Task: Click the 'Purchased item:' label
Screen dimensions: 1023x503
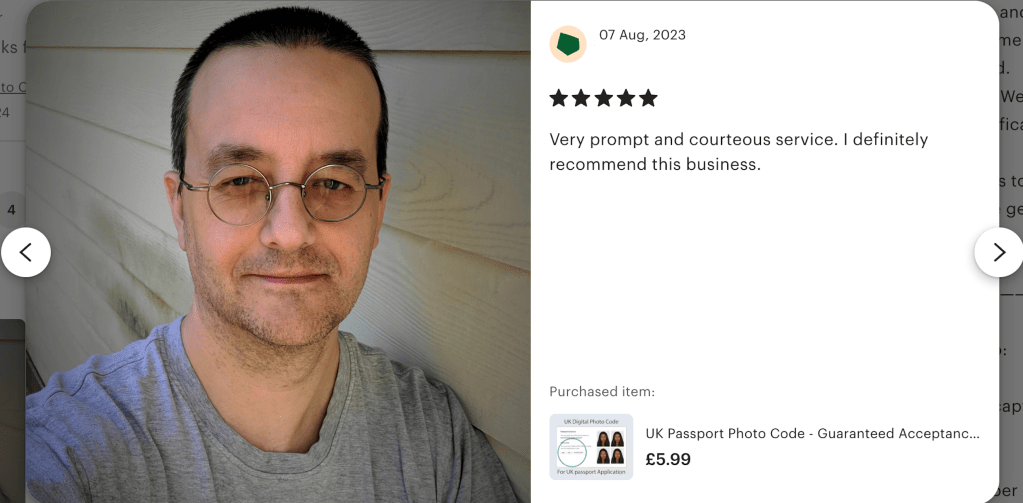Action: pos(602,391)
